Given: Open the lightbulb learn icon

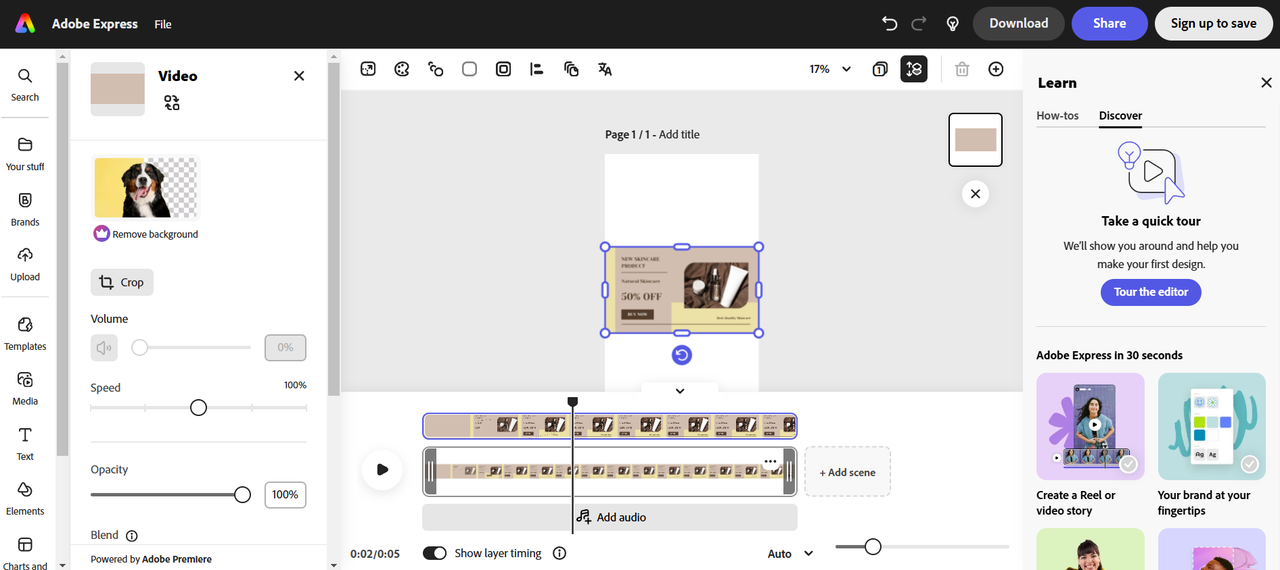Looking at the screenshot, I should [x=953, y=23].
